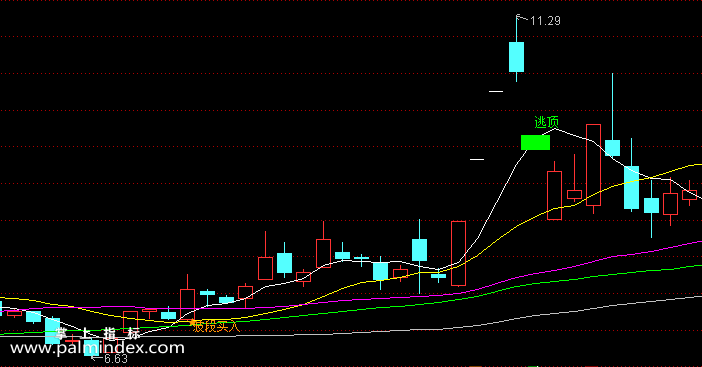
Task: Click the orange star buy marker
Action: coord(193,322)
